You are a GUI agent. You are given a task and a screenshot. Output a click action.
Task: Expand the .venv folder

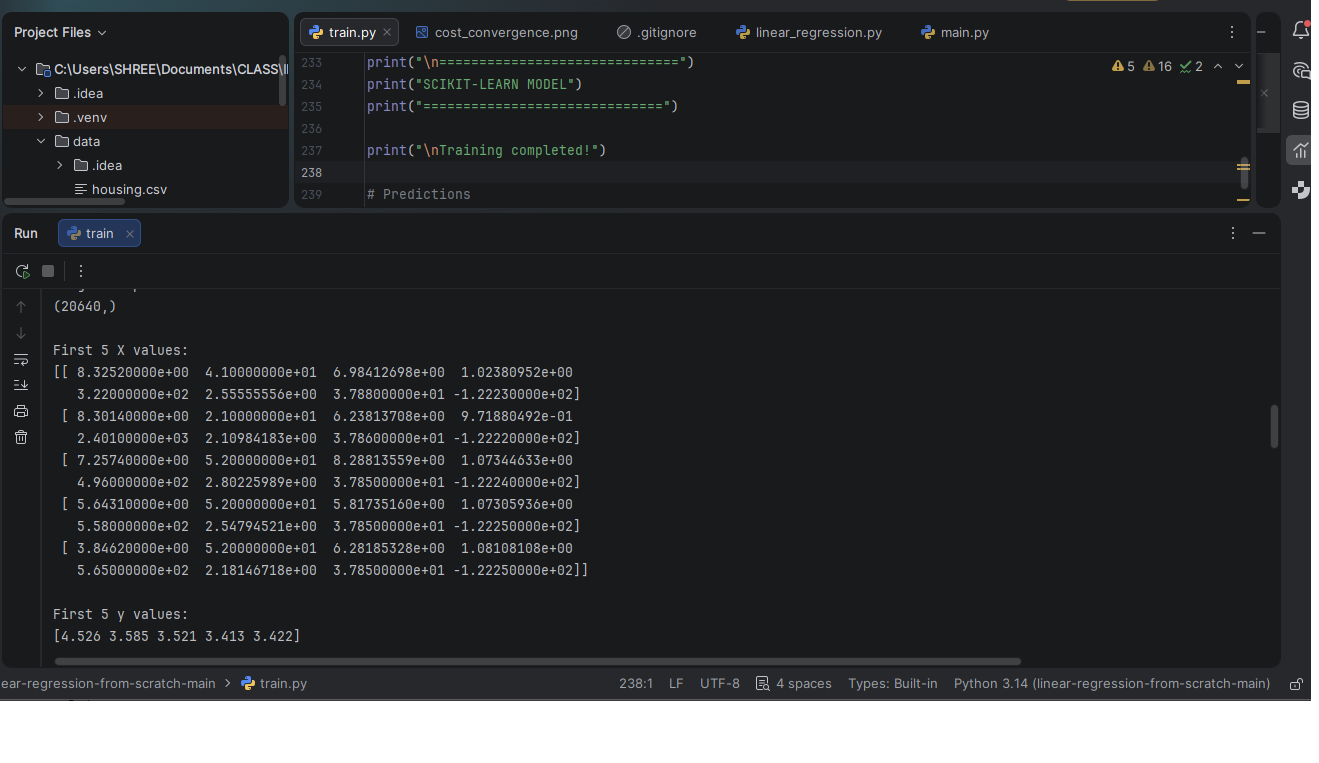click(x=41, y=117)
